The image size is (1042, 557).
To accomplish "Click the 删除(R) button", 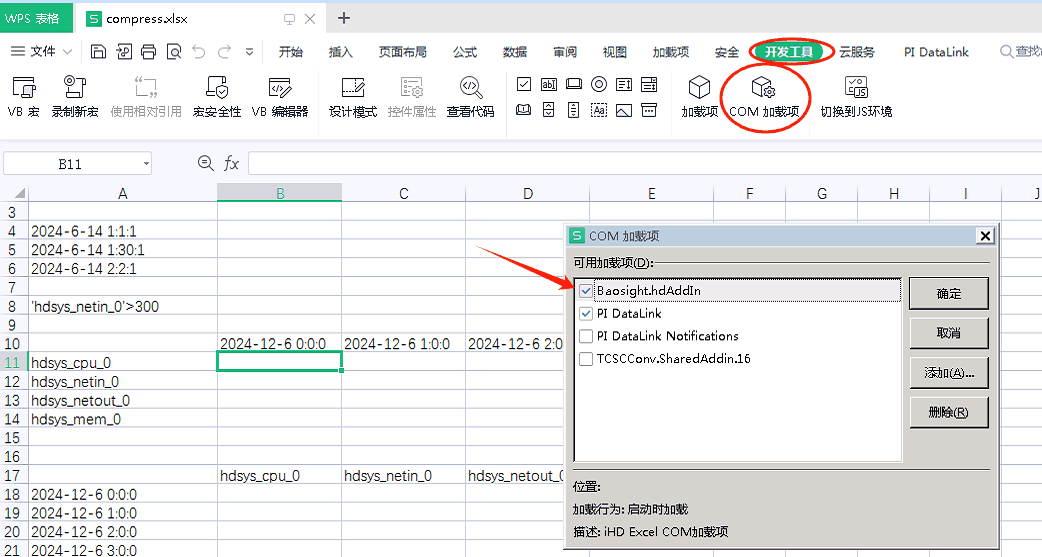I will (949, 412).
